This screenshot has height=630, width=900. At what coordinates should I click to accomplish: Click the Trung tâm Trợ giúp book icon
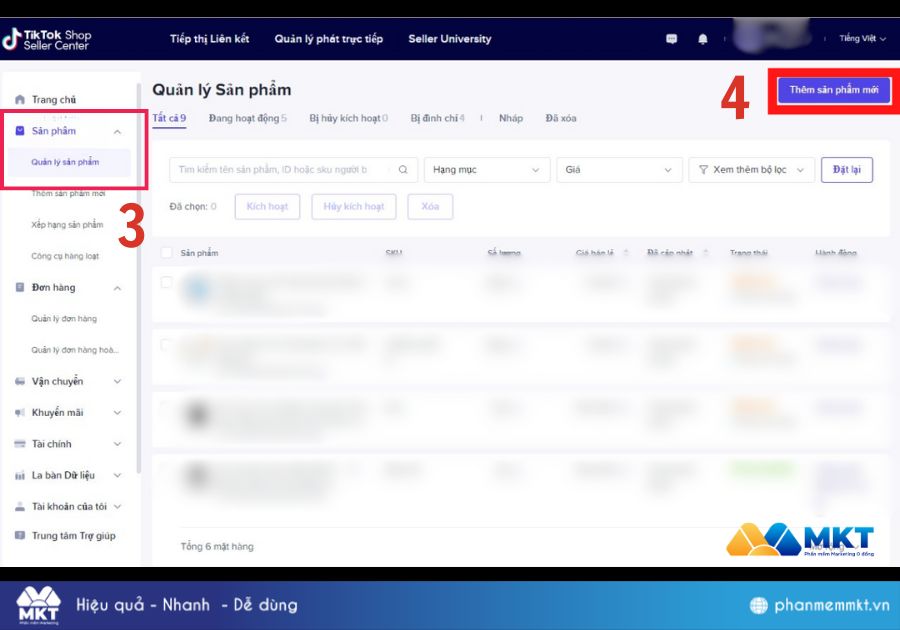[x=20, y=535]
